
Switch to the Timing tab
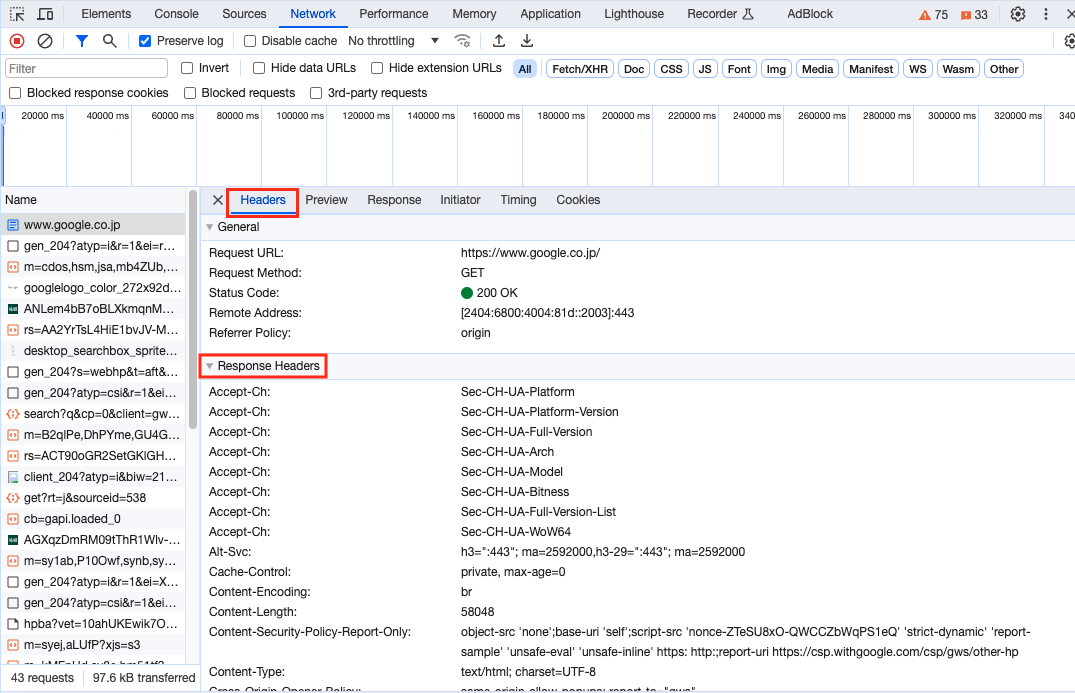(x=518, y=200)
